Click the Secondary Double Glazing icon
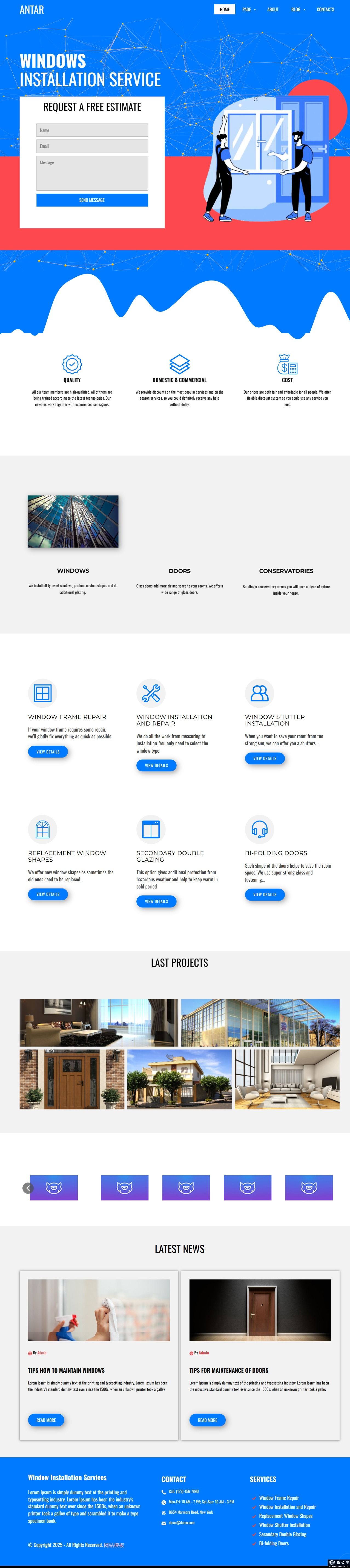The height and width of the screenshot is (1568, 350). (151, 829)
